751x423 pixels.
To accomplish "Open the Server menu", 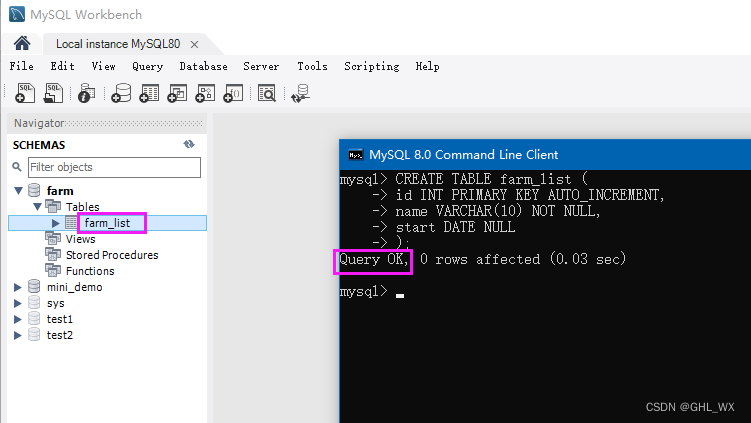I will click(x=261, y=66).
